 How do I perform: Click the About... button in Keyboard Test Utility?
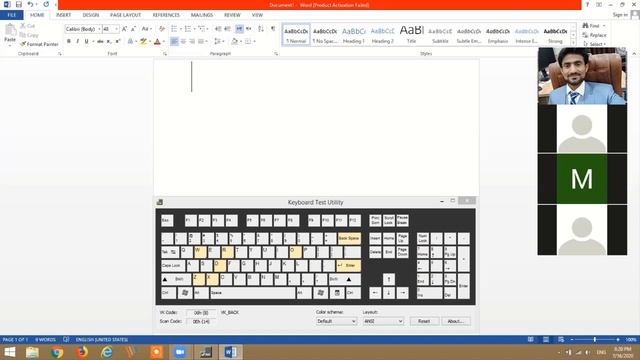[x=456, y=321]
